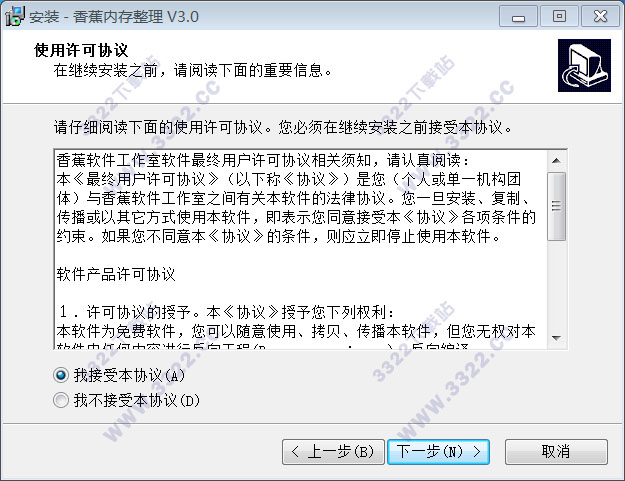Click the 1．许可协议的授予 line in the agreement
This screenshot has height=481, width=625.
pos(227,312)
